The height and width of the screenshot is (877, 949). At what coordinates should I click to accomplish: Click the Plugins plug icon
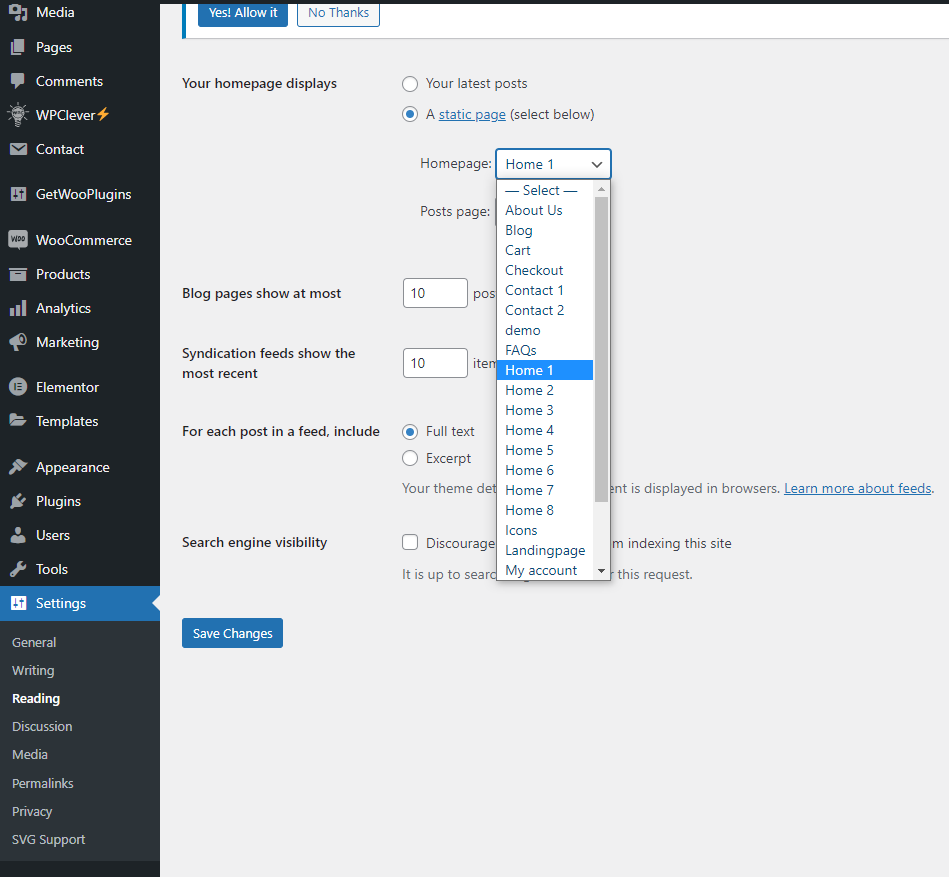pos(17,501)
